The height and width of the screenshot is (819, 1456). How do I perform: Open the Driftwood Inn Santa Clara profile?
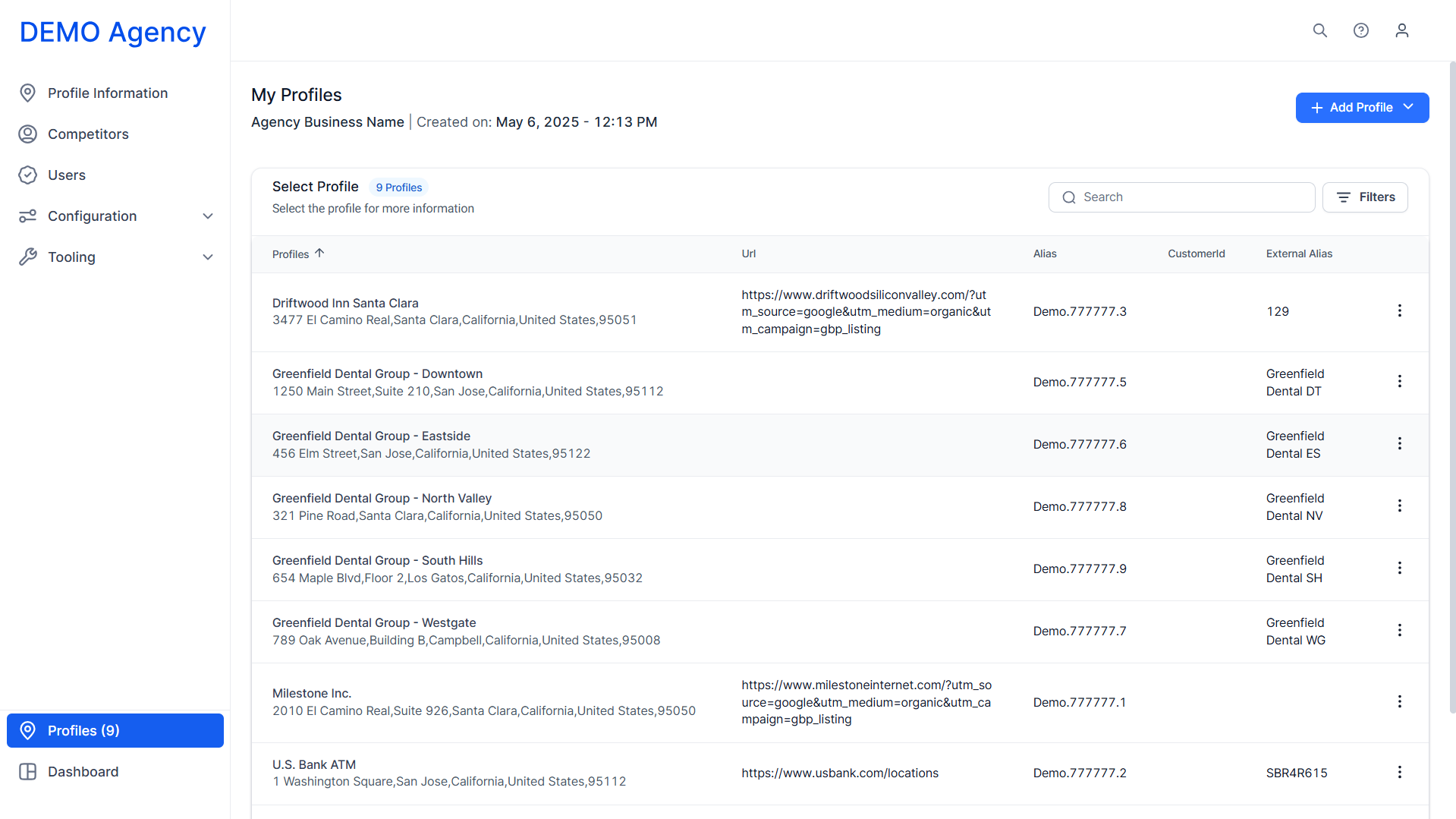click(x=345, y=303)
